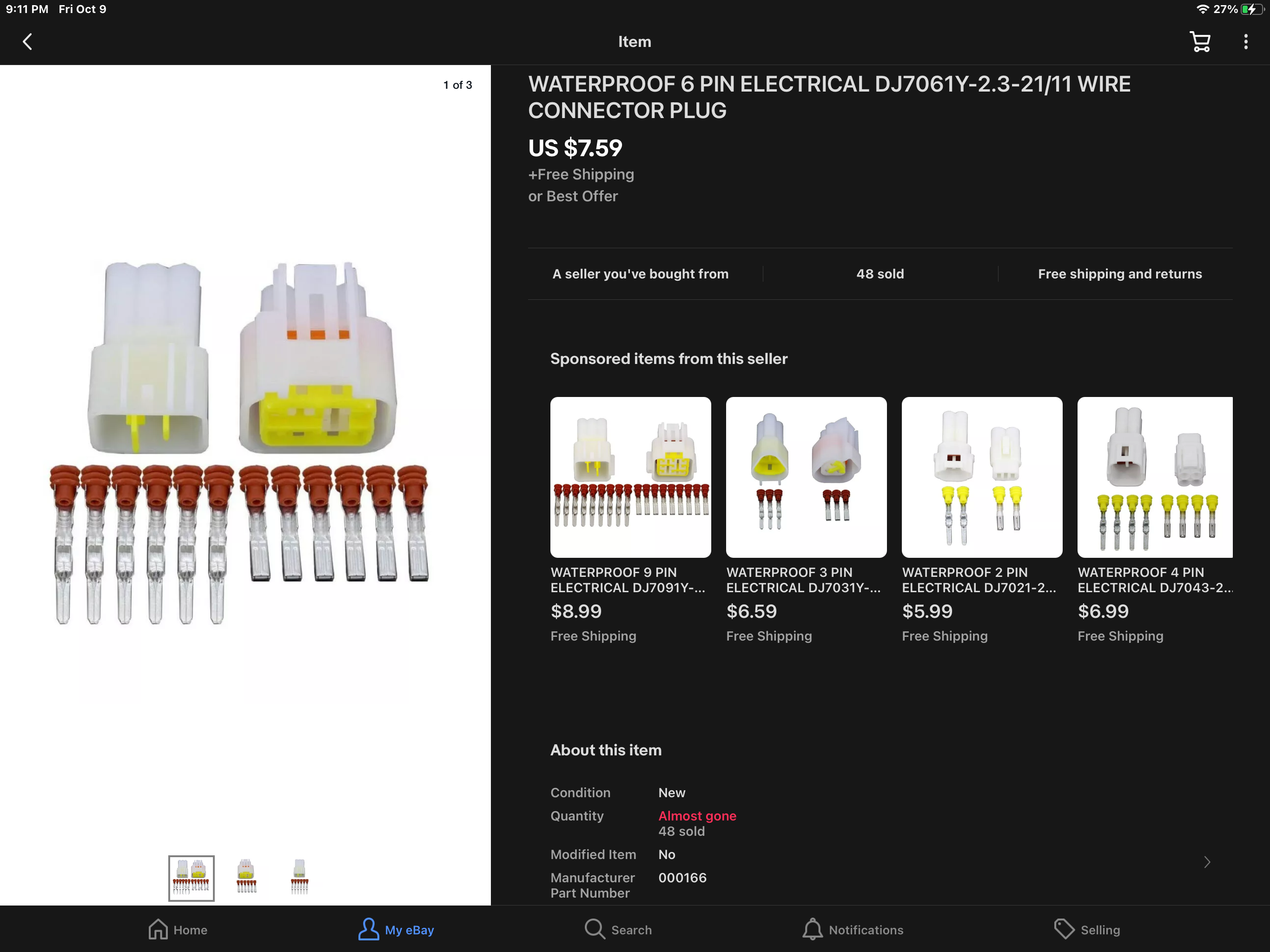This screenshot has height=952, width=1270.
Task: Open the My eBay tab
Action: (x=396, y=929)
